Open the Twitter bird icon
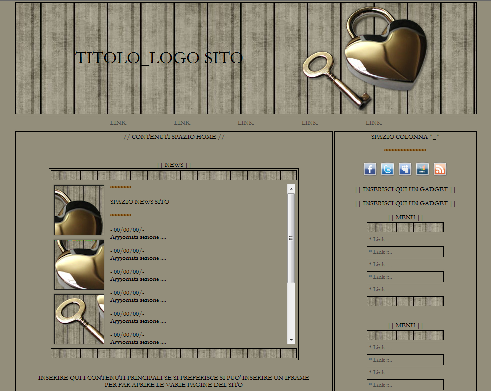 387,169
